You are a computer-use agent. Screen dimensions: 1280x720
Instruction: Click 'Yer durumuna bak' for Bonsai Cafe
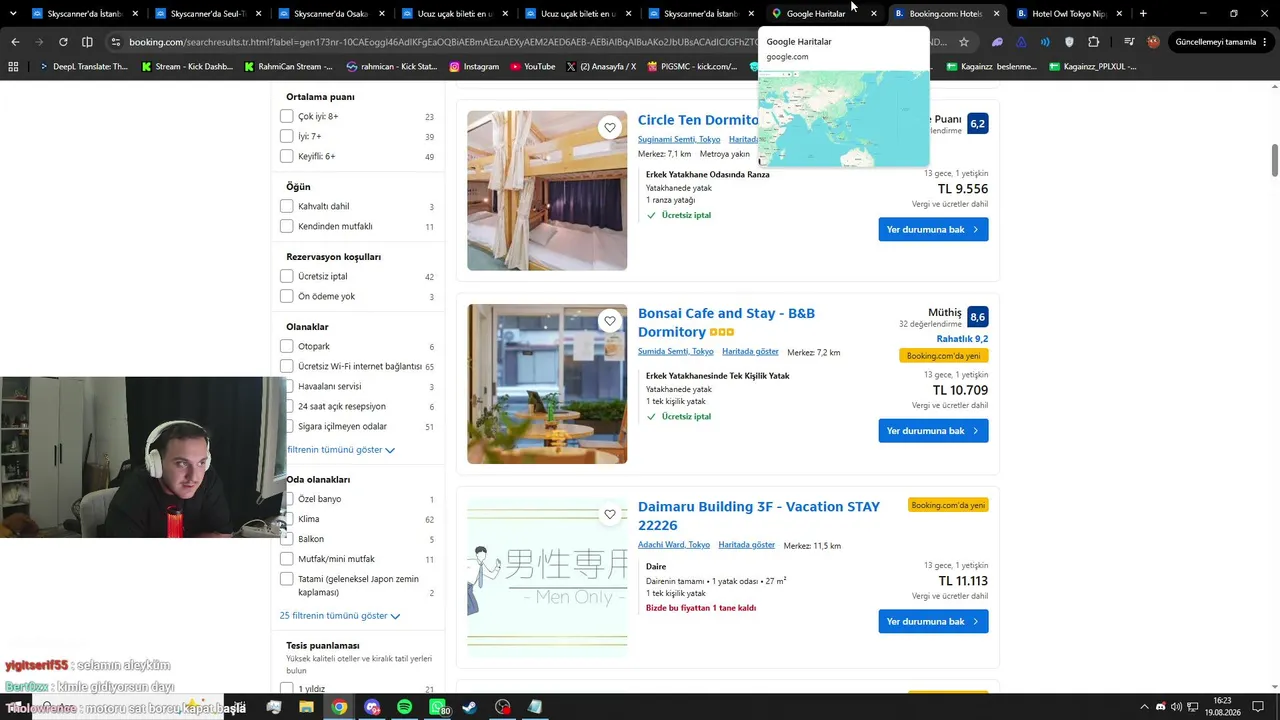tap(933, 430)
